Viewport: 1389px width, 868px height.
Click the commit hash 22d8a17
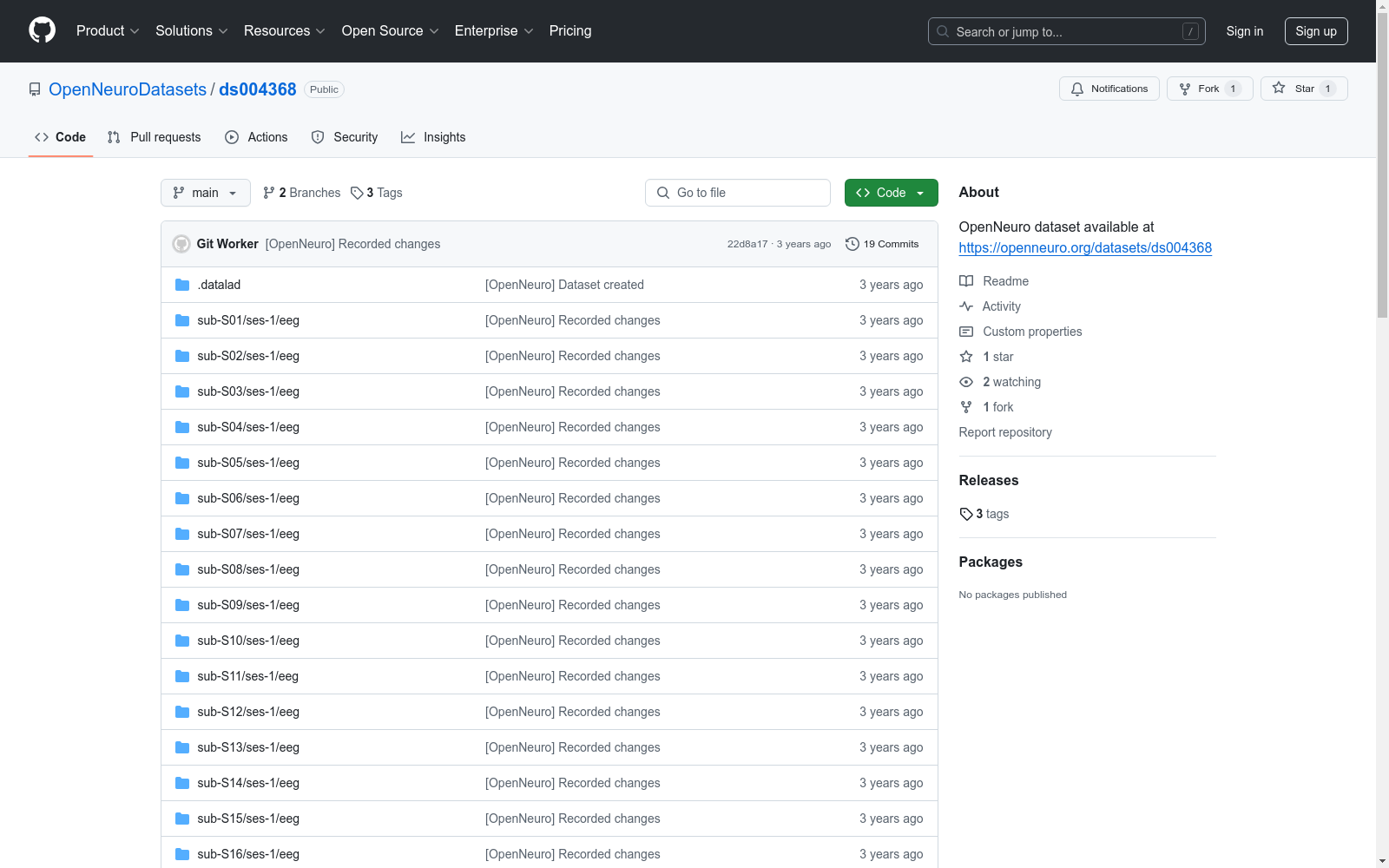coord(747,244)
